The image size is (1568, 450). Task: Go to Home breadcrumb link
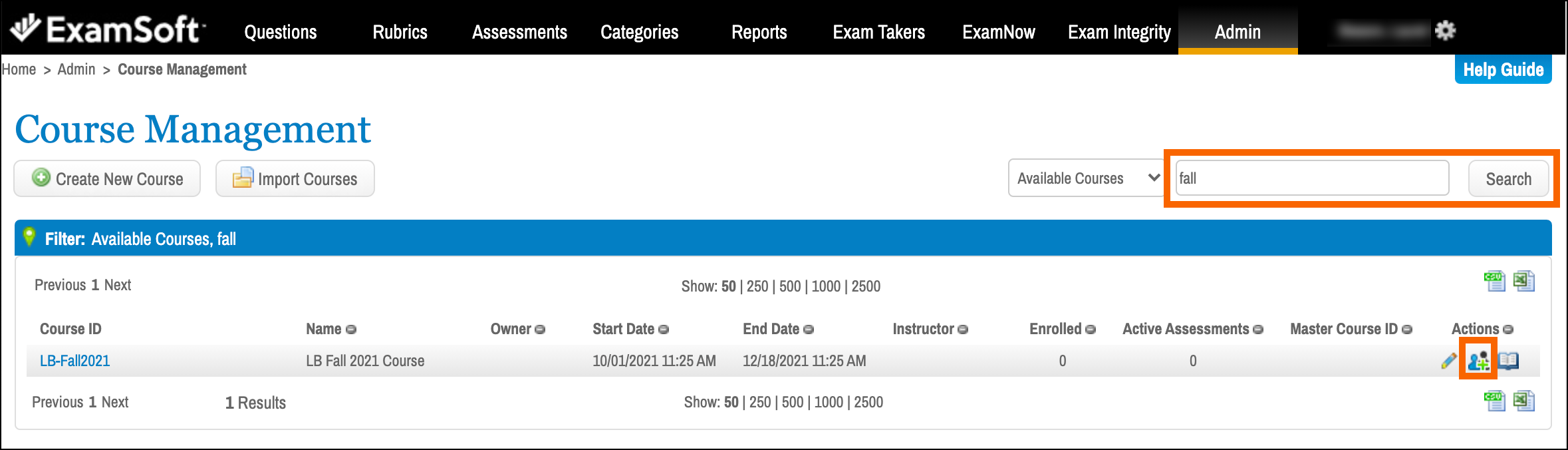point(19,69)
